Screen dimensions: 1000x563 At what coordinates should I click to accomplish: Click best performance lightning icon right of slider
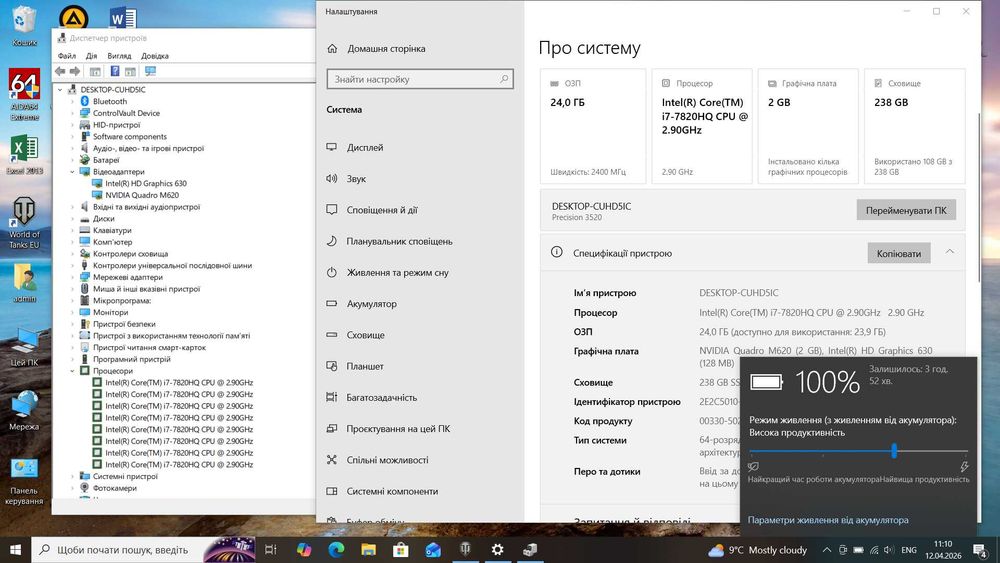coord(964,467)
